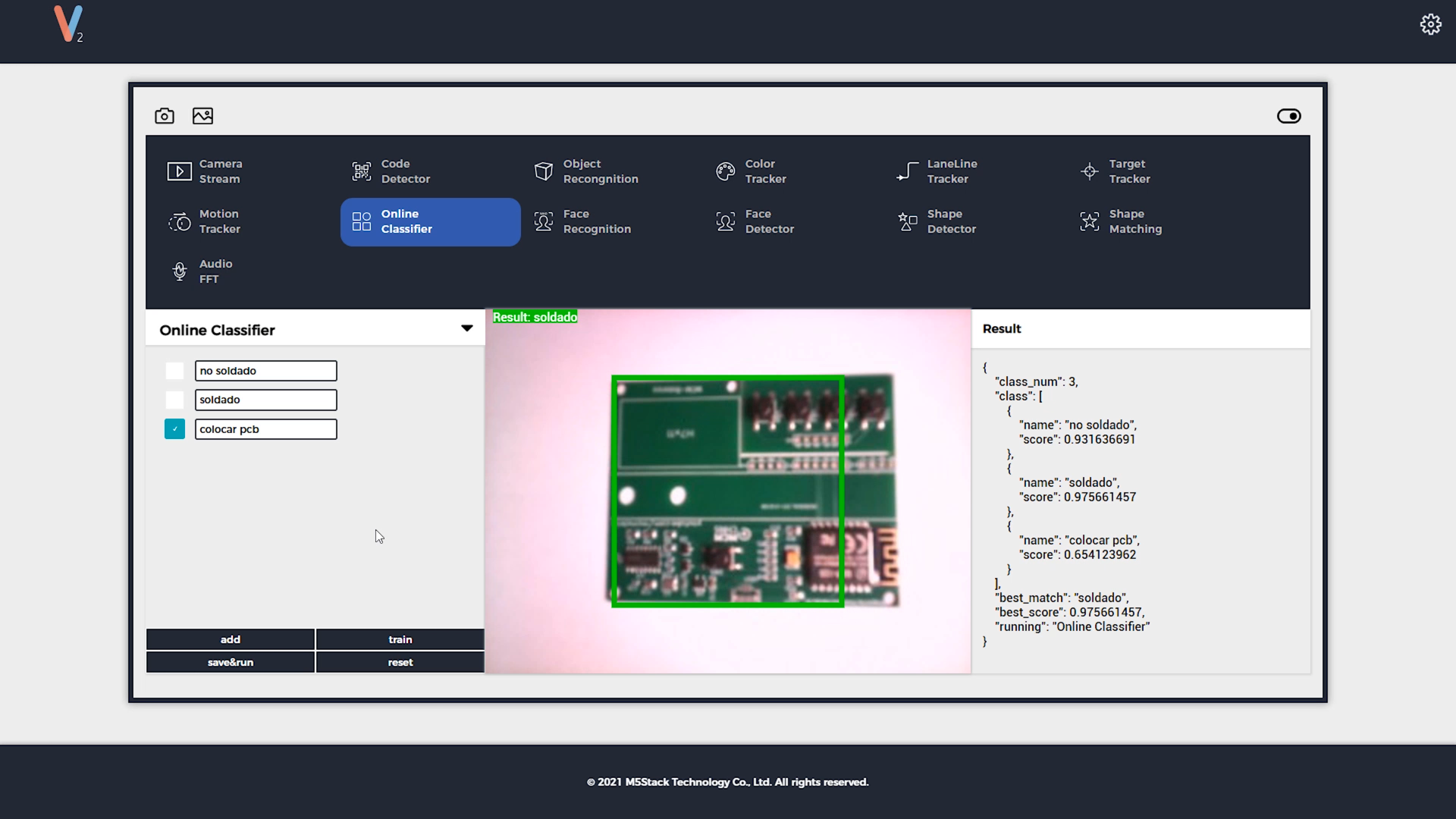Open settings gear in header
Viewport: 1456px width, 819px height.
click(x=1430, y=24)
